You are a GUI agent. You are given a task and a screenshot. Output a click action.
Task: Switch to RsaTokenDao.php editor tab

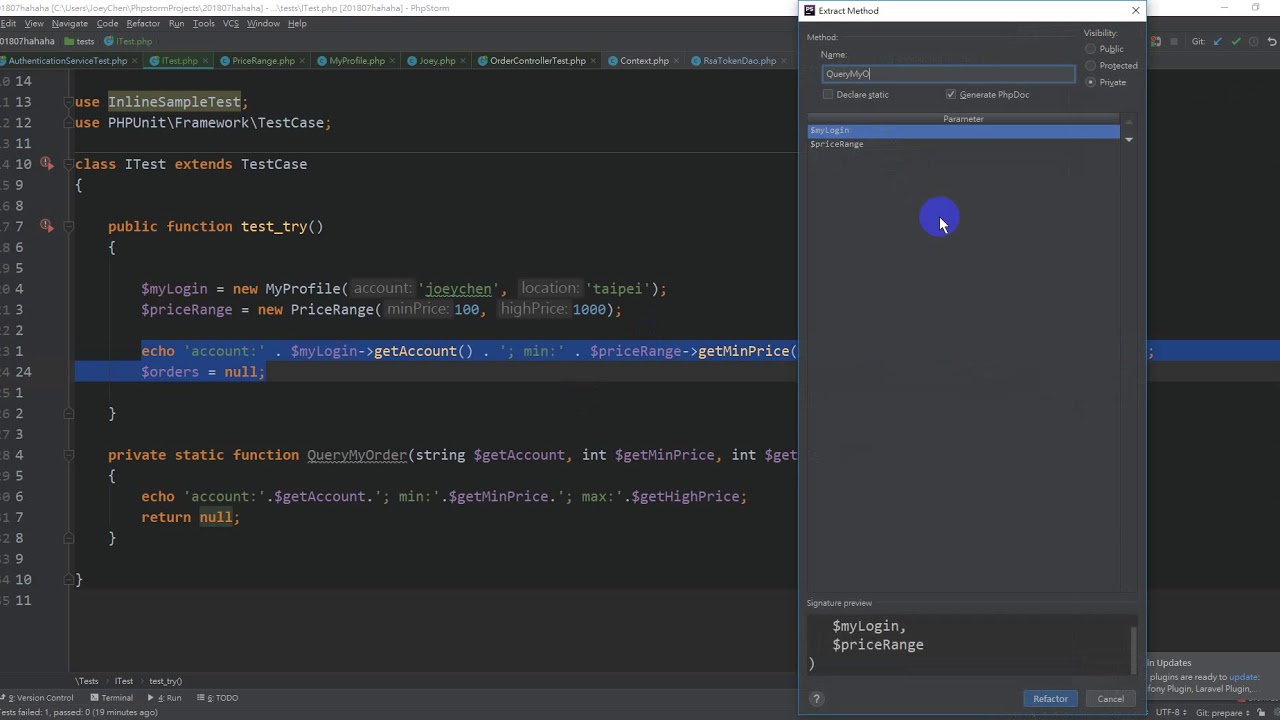click(739, 61)
